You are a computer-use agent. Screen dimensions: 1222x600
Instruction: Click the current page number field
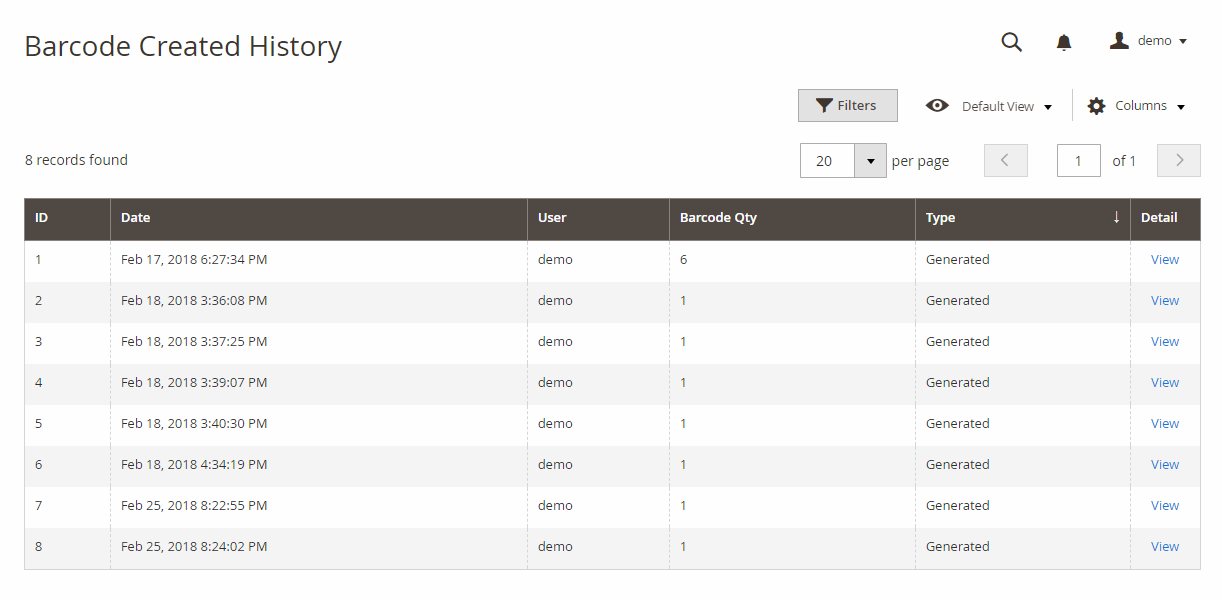(x=1079, y=160)
